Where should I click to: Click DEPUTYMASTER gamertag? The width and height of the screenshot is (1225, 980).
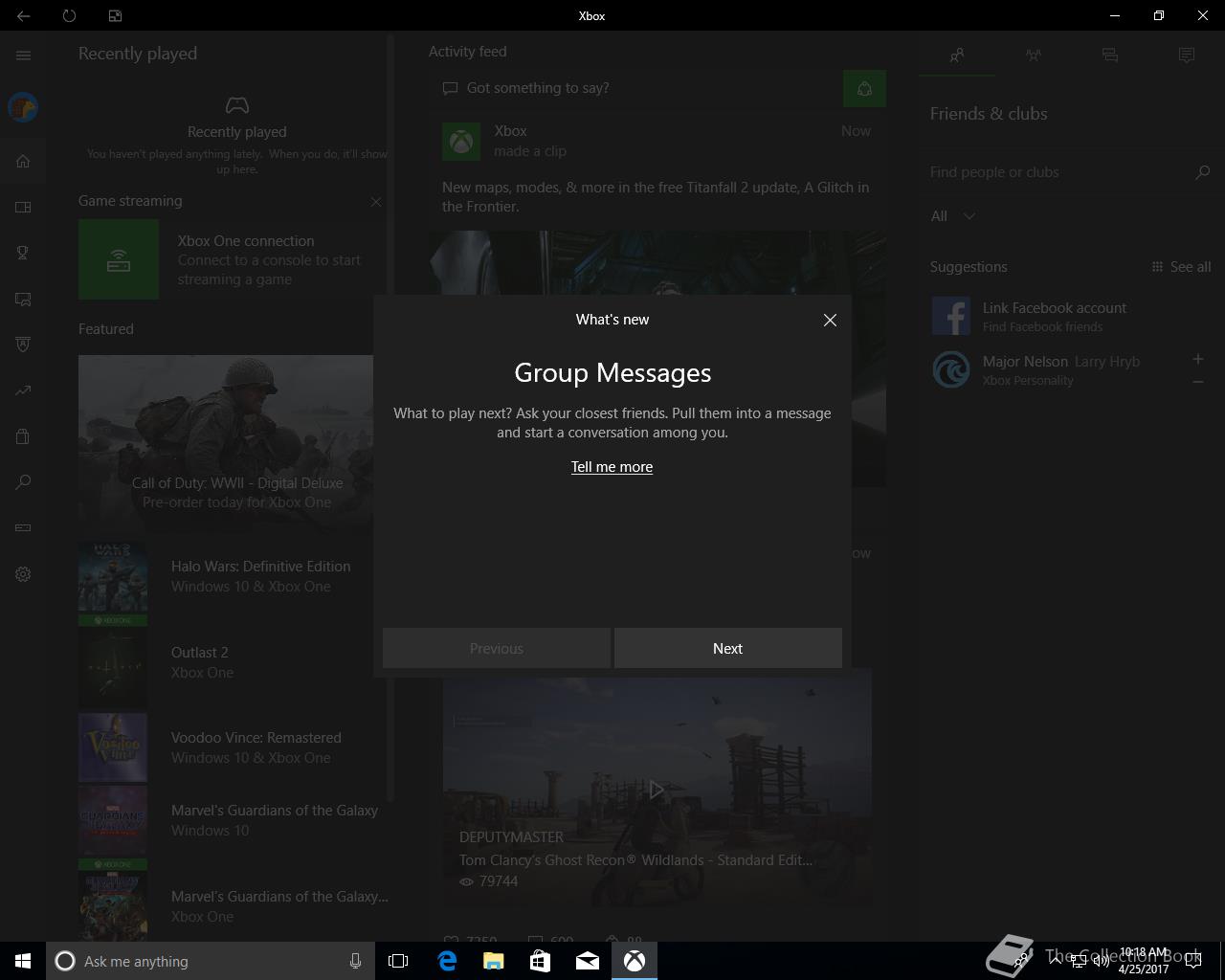coord(511,837)
